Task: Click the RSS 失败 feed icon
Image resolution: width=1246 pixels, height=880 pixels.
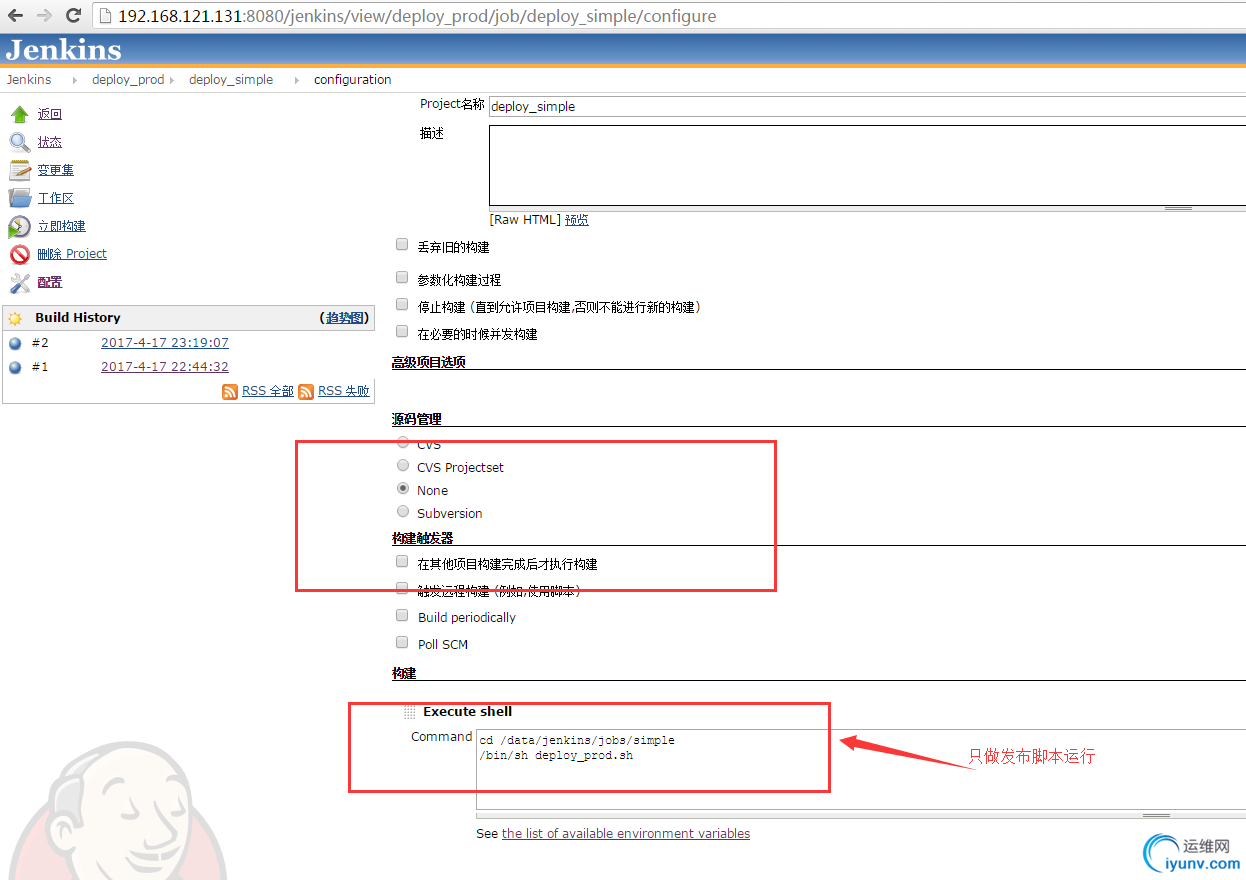Action: point(306,391)
